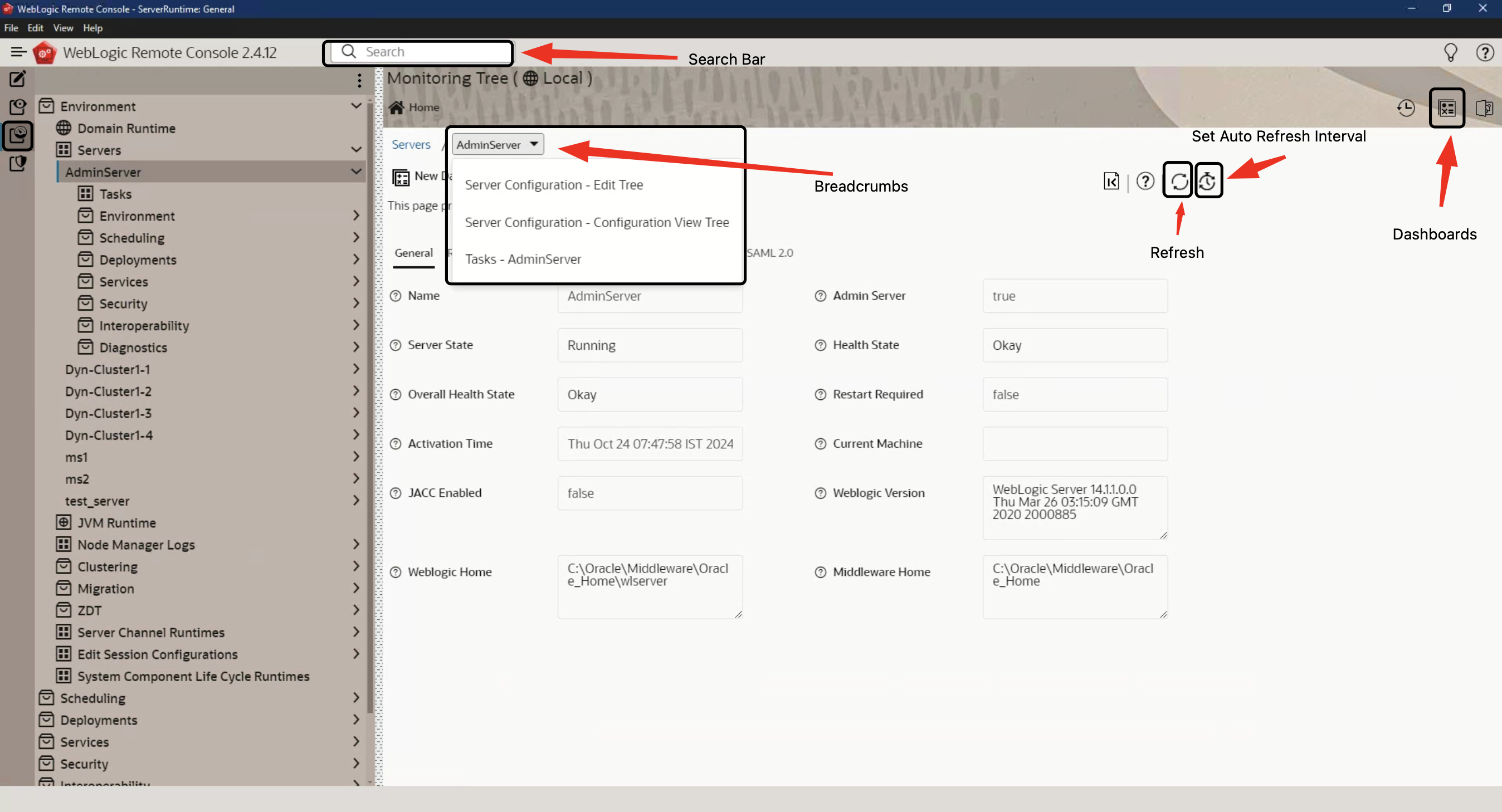This screenshot has height=812, width=1502.
Task: Open the AdminServer breadcrumb dropdown
Action: (498, 144)
